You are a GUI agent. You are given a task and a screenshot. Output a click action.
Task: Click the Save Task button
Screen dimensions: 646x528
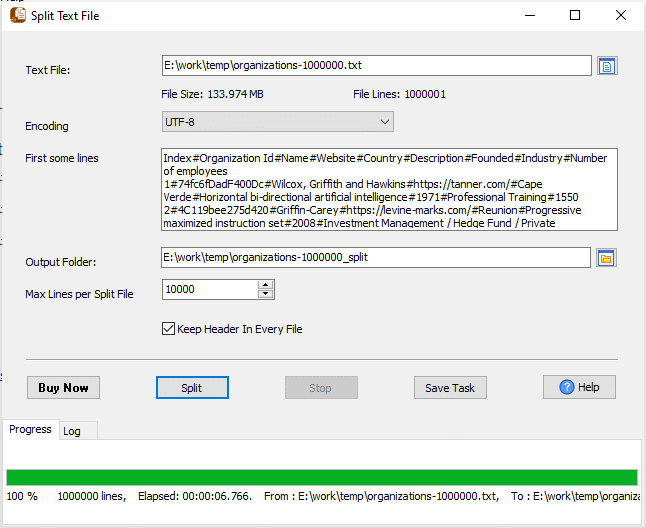450,387
